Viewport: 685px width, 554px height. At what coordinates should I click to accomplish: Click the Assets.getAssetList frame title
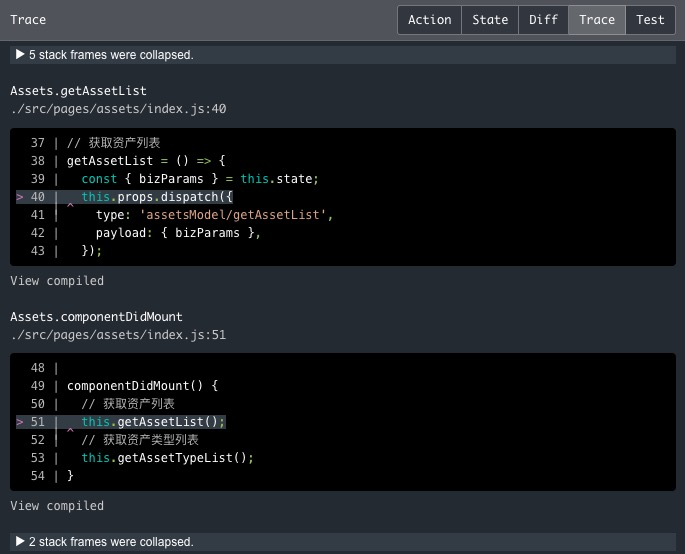(x=78, y=91)
